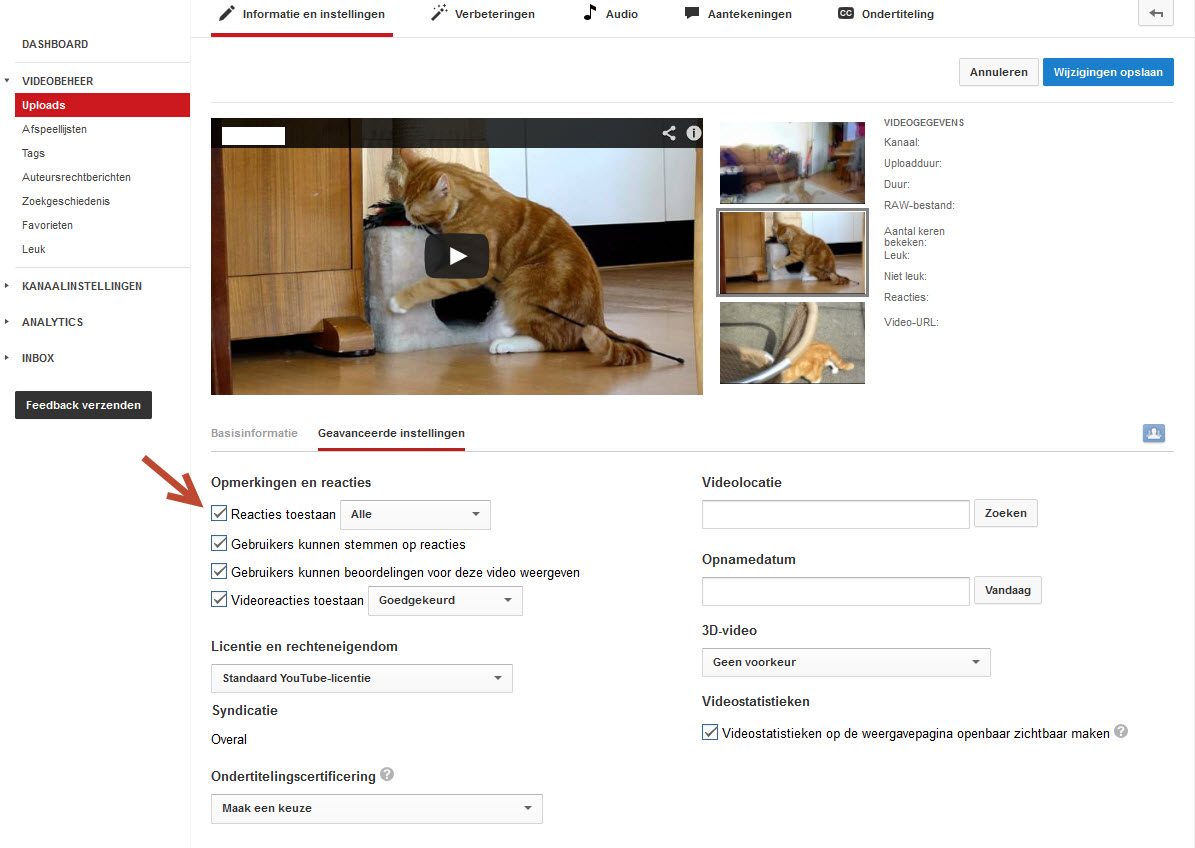
Task: Click the back arrow icon at top right
Action: (1156, 13)
